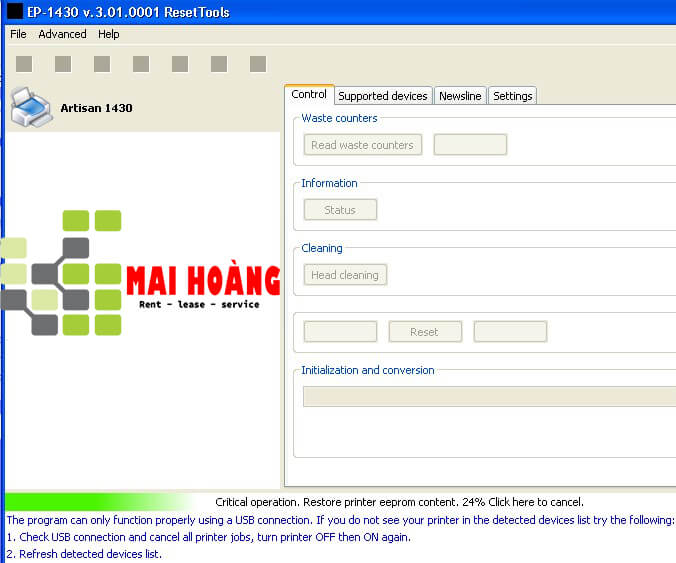676x563 pixels.
Task: Click the application icon in the title bar
Action: (x=15, y=12)
